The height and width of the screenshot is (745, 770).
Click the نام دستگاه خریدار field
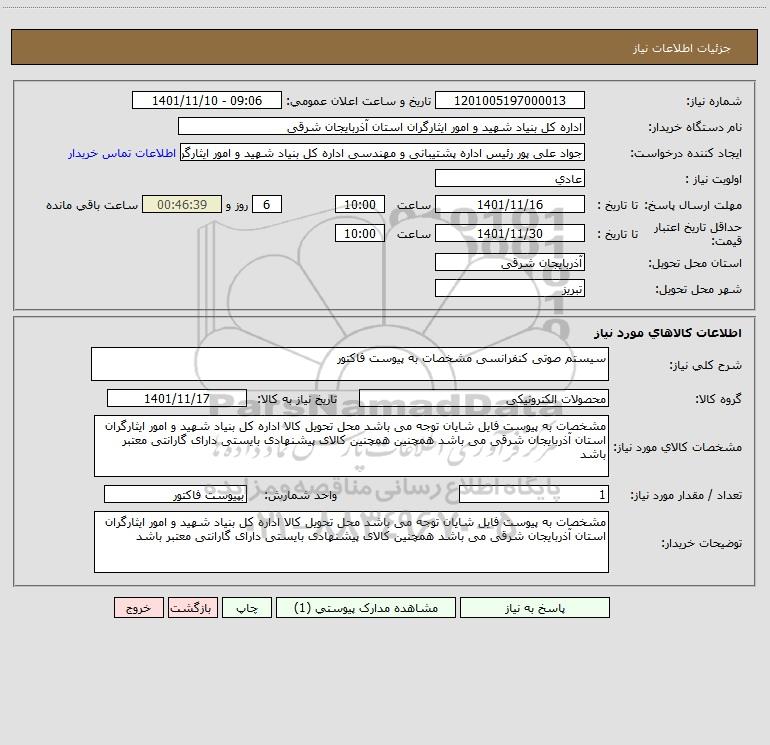[381, 127]
